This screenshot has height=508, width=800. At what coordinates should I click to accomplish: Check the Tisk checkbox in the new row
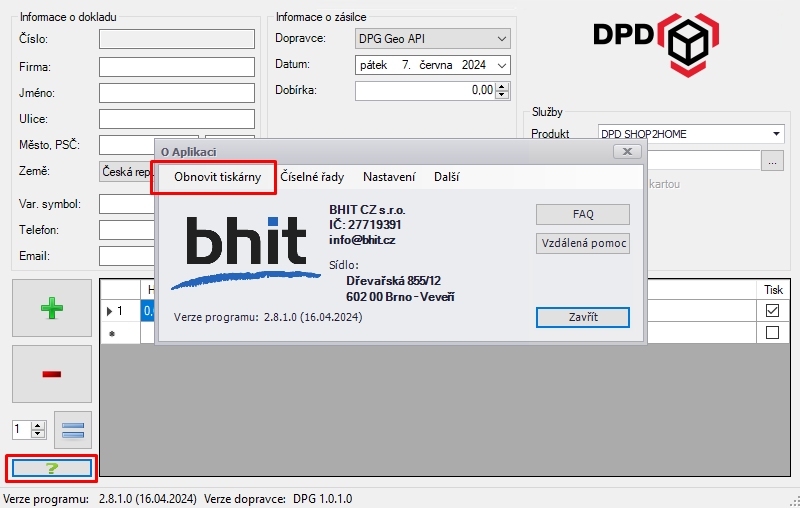click(772, 333)
